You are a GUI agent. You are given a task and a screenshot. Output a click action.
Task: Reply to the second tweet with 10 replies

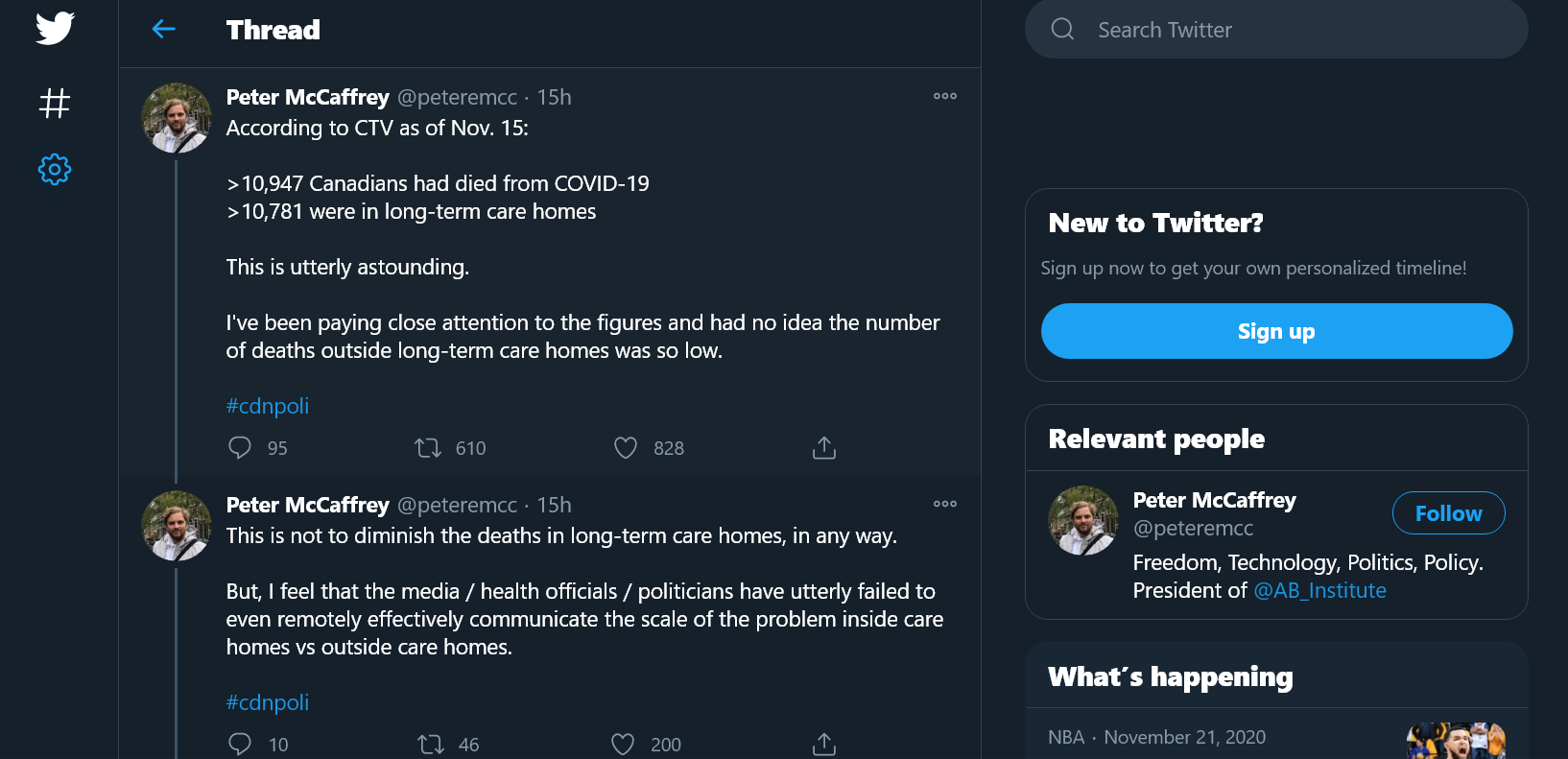pyautogui.click(x=240, y=745)
